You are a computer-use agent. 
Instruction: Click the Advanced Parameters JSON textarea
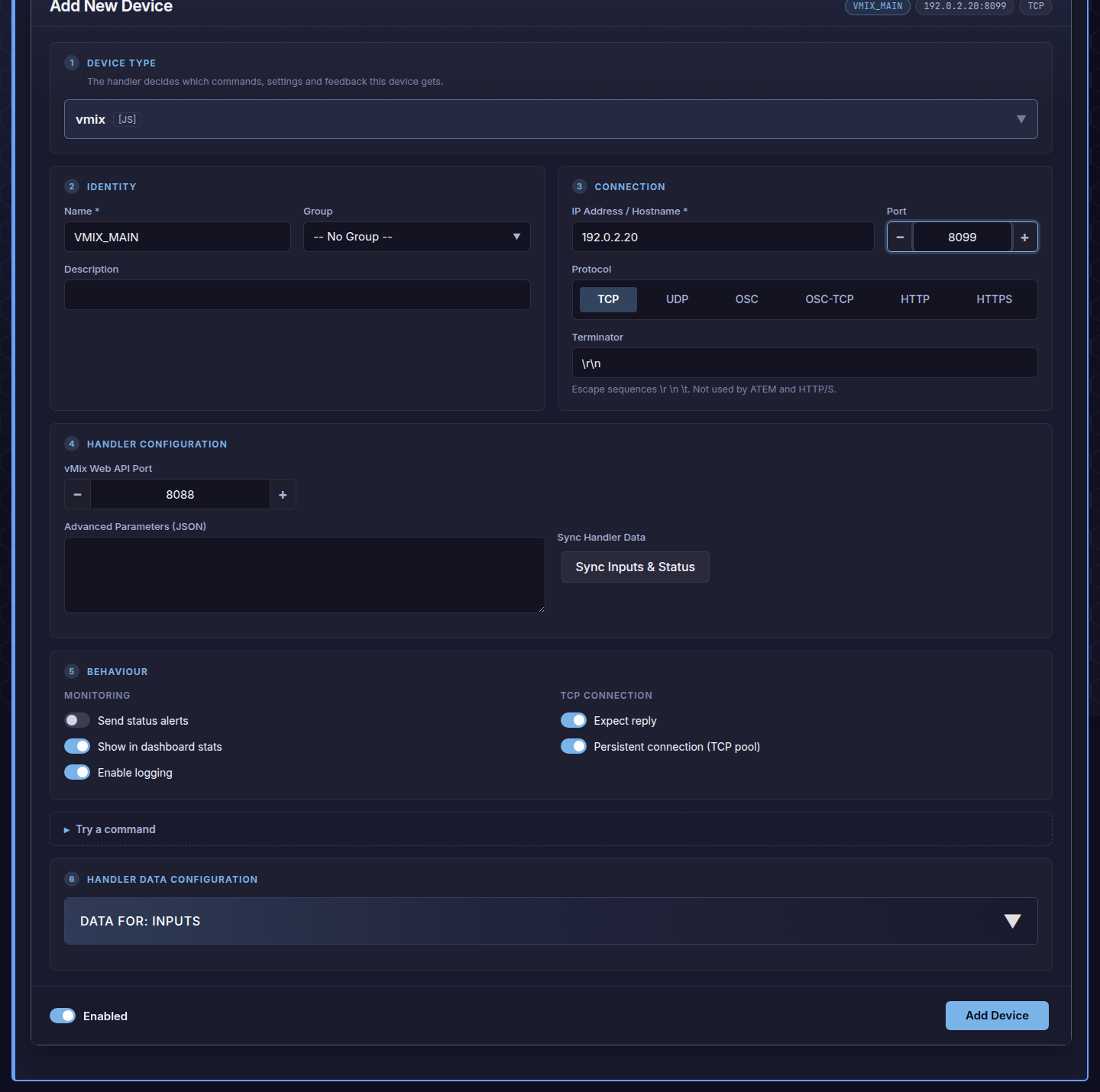(x=305, y=575)
